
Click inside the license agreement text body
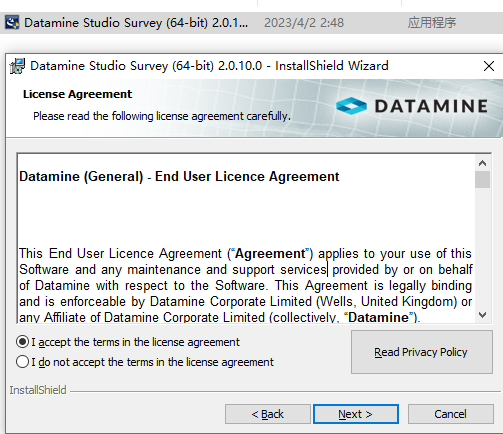[246, 285]
